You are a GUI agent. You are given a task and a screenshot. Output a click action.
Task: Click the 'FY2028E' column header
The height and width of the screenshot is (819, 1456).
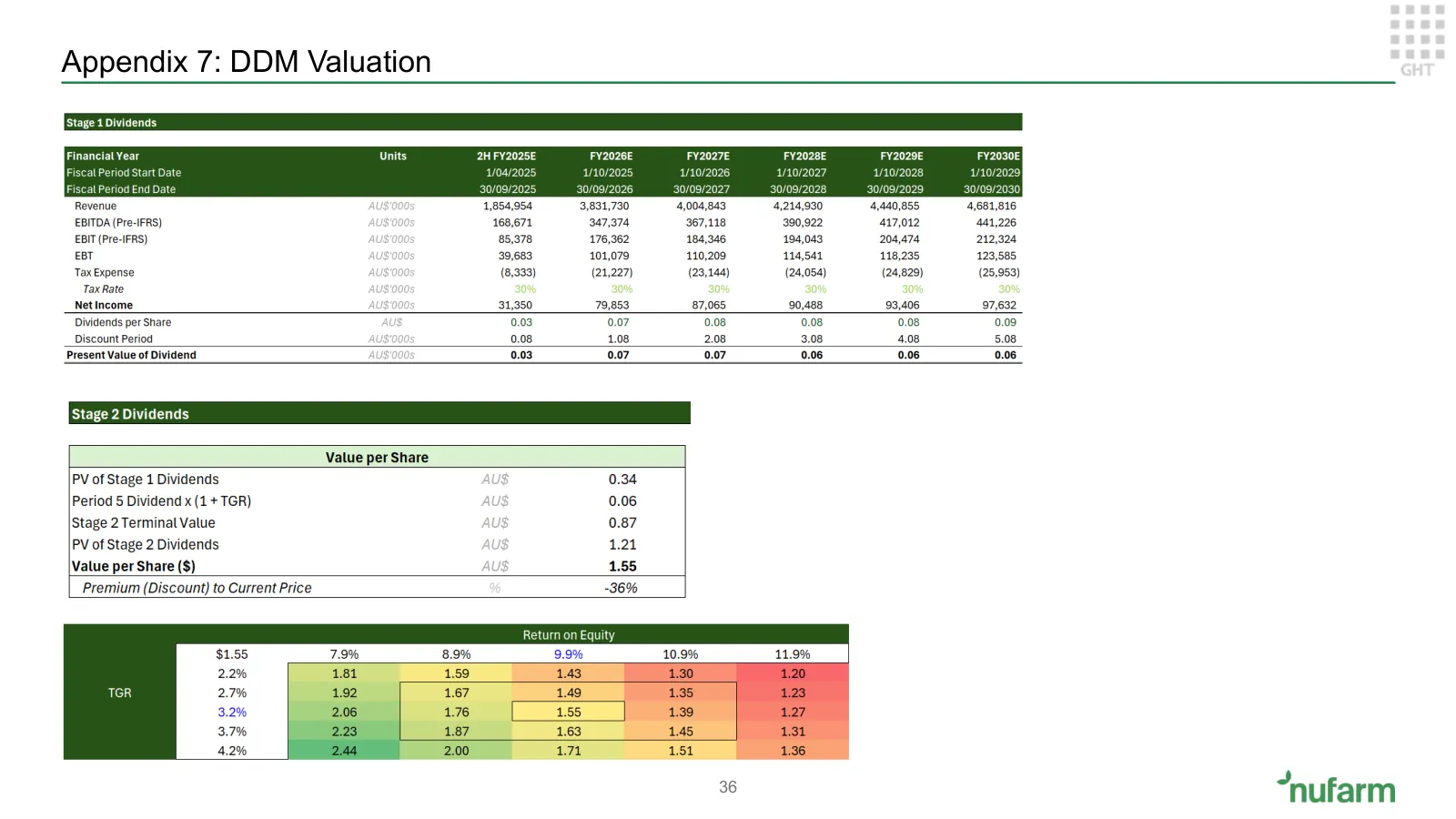[804, 157]
